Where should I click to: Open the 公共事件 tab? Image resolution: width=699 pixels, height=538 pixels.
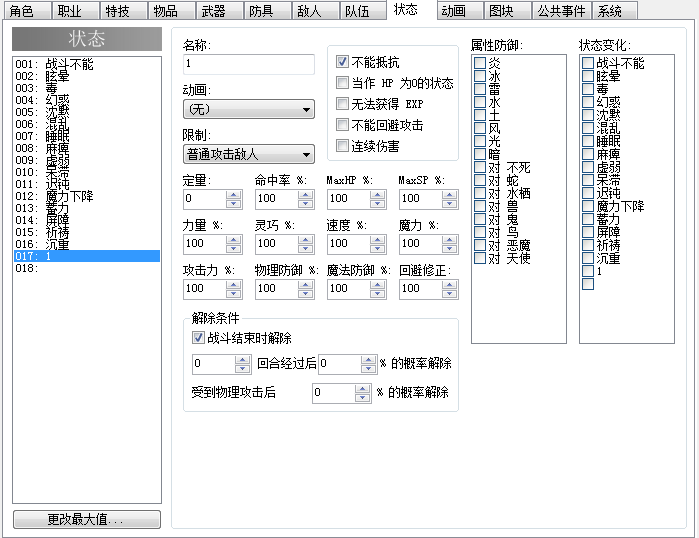pyautogui.click(x=561, y=11)
